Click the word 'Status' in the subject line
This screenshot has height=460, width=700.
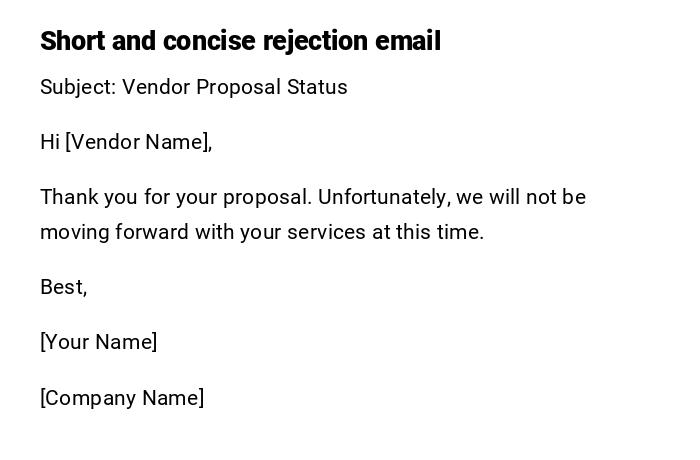click(x=317, y=87)
